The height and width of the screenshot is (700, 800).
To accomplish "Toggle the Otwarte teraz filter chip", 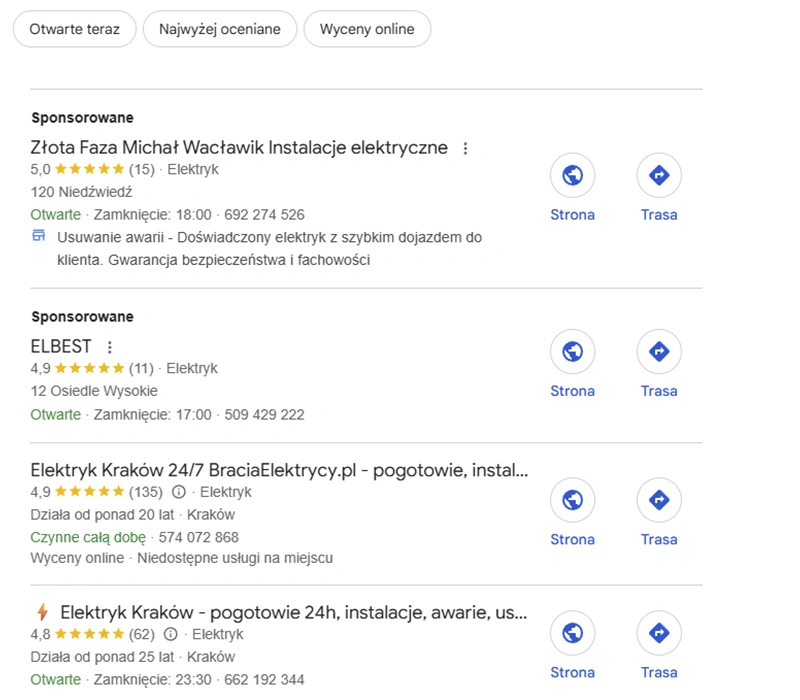I will click(x=74, y=29).
